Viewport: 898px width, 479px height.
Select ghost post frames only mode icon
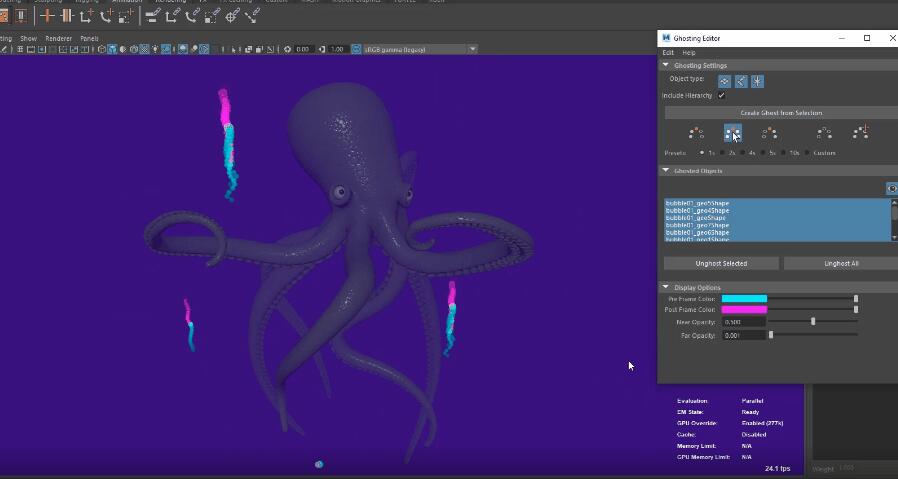769,133
